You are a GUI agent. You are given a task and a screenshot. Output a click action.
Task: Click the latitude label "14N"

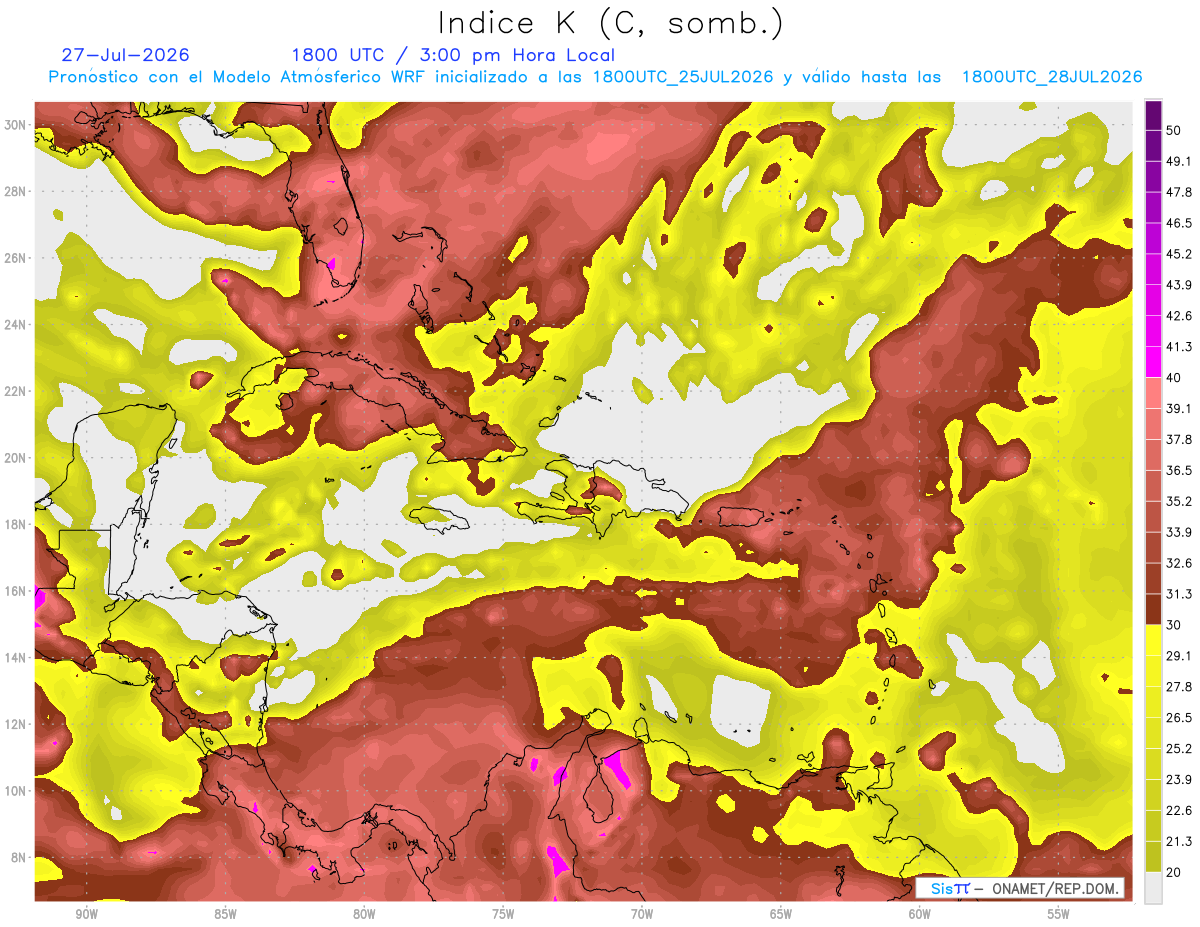[15, 657]
